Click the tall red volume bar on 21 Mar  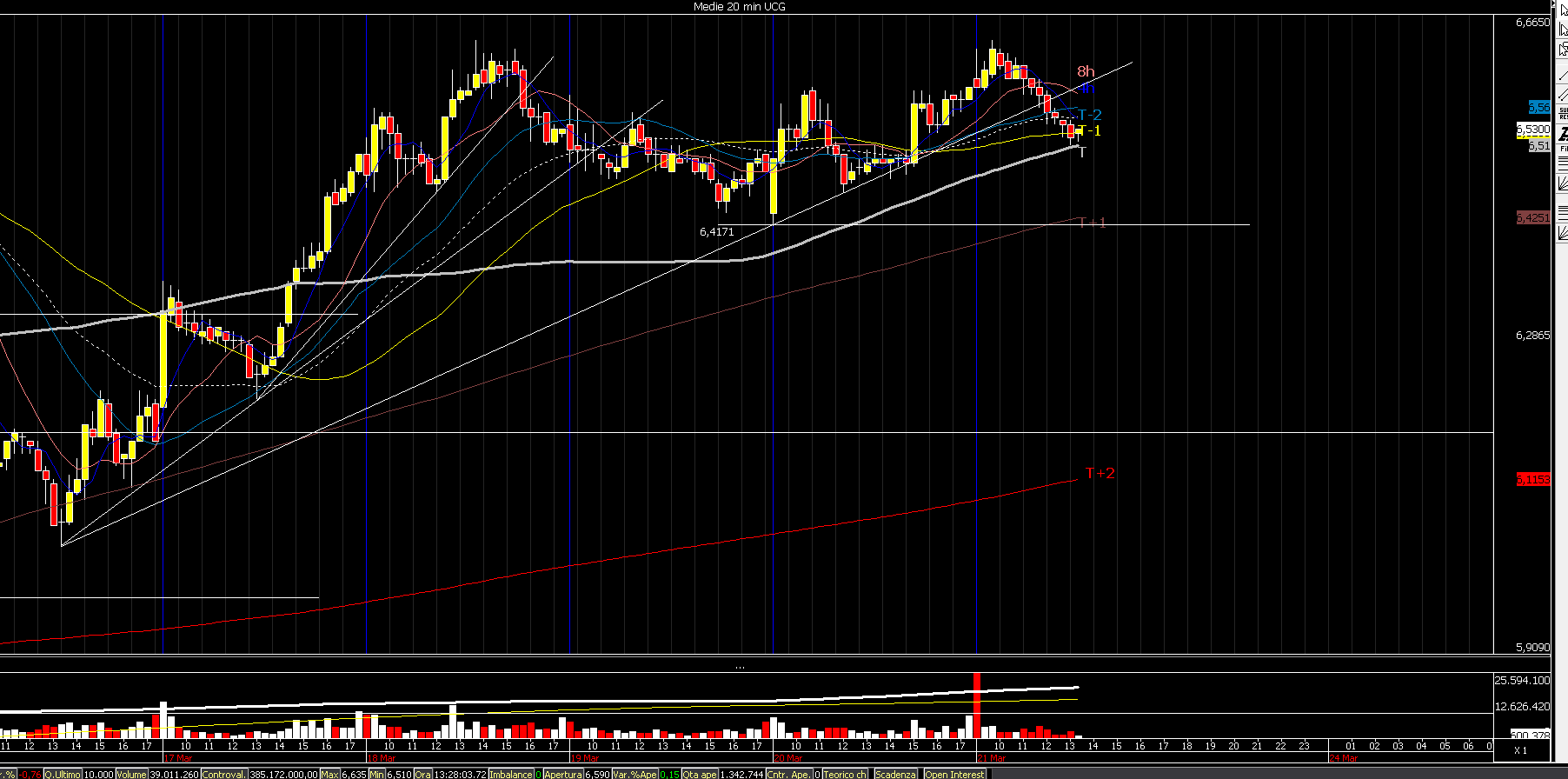[977, 705]
